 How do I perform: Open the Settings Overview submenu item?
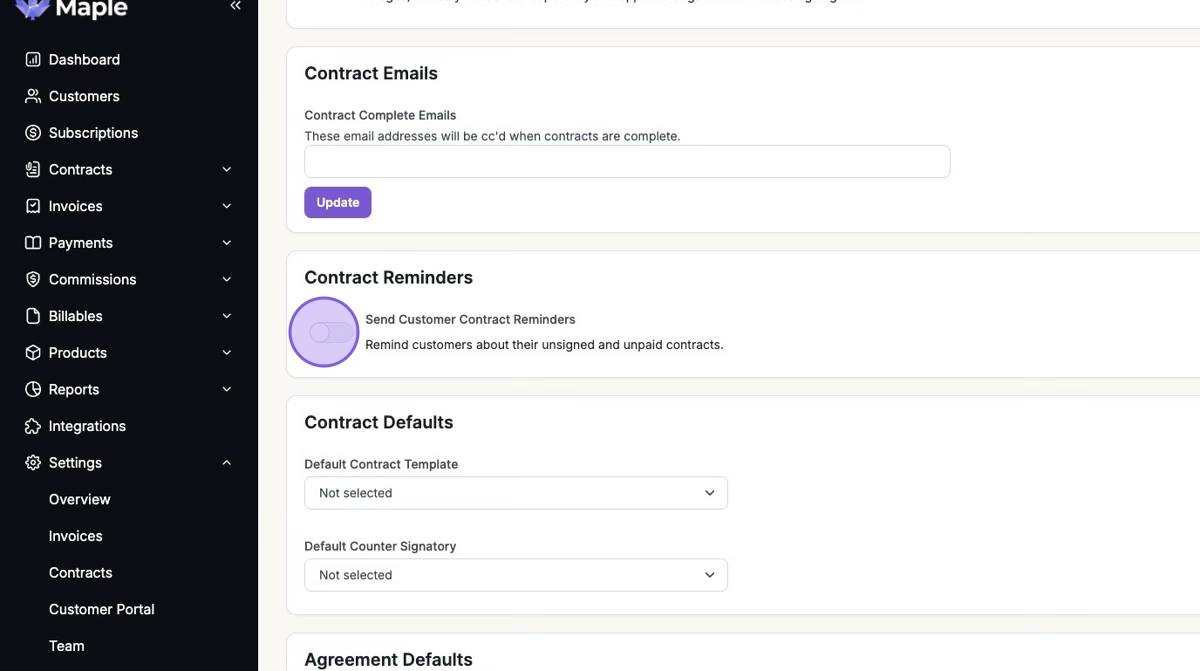(x=80, y=499)
